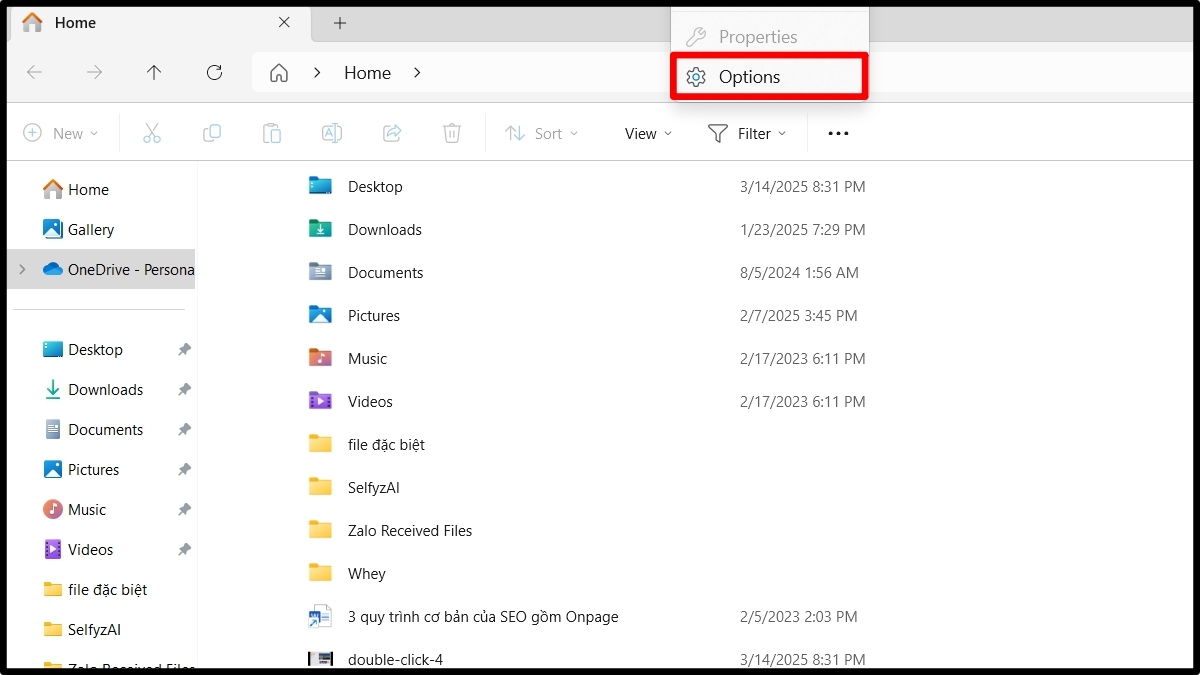Open the Documents folder in file list
The height and width of the screenshot is (675, 1200).
click(x=386, y=272)
